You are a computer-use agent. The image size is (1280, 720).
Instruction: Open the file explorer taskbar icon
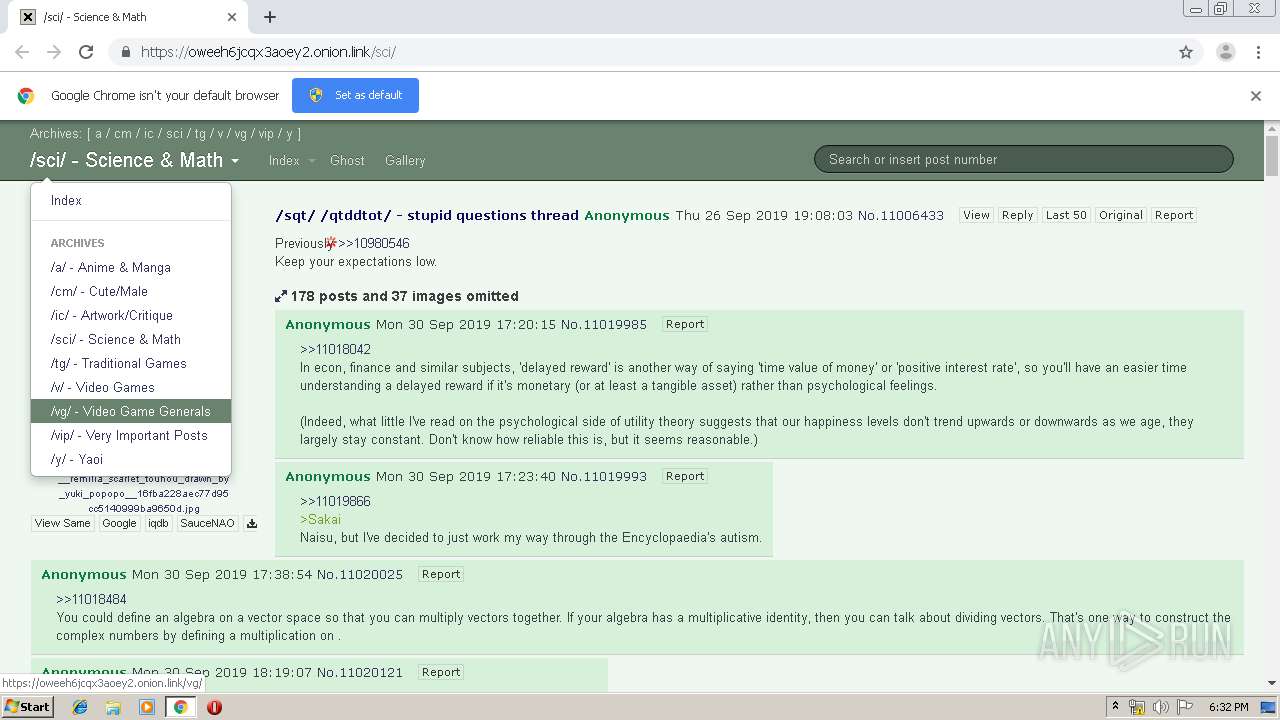pos(113,707)
